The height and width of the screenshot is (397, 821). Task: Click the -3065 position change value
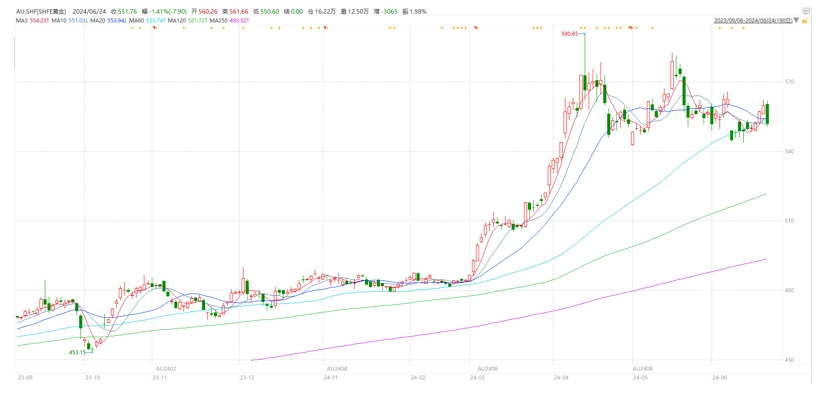pos(389,11)
